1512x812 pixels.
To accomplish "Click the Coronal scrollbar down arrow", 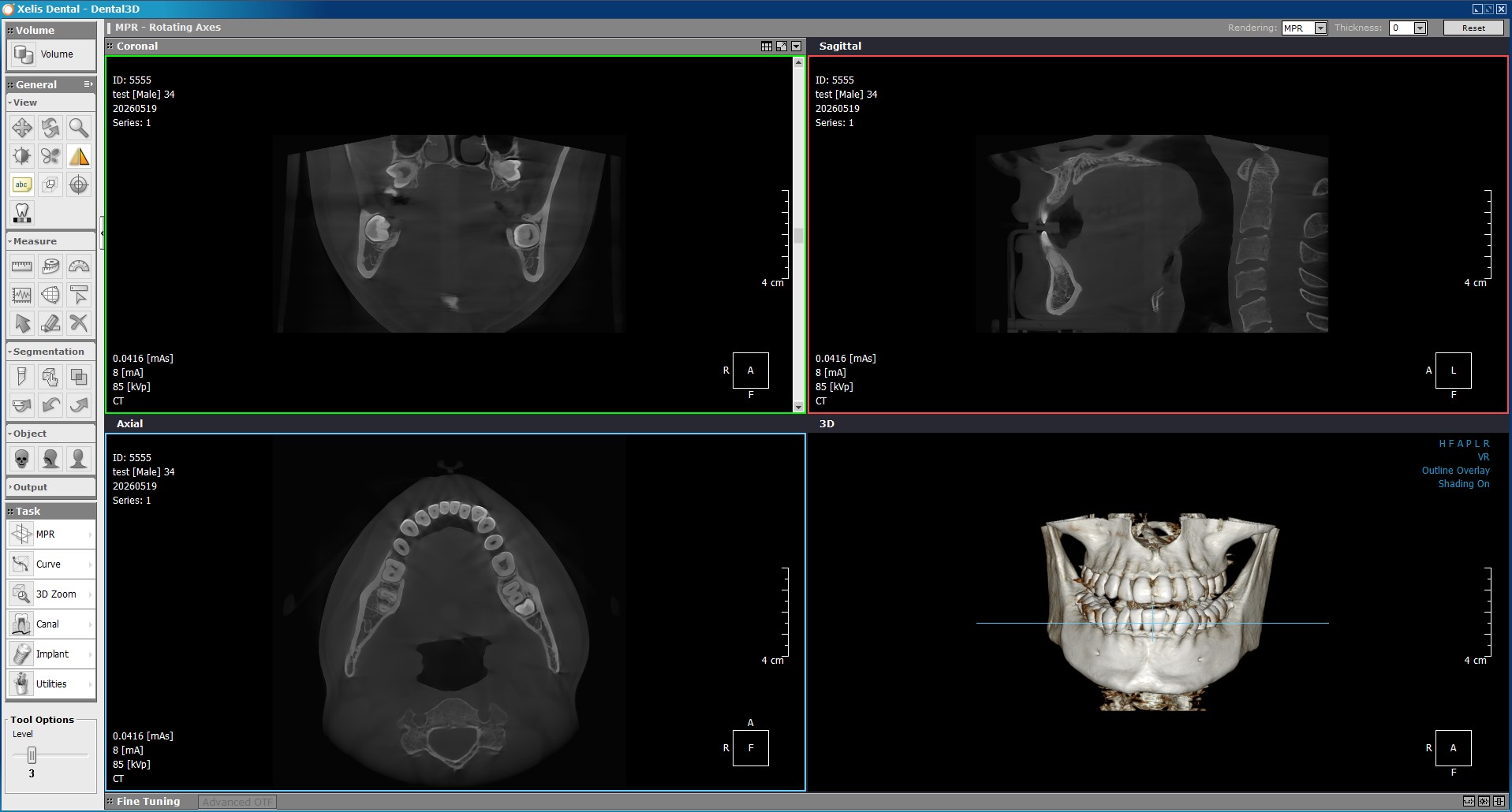I will [x=798, y=407].
